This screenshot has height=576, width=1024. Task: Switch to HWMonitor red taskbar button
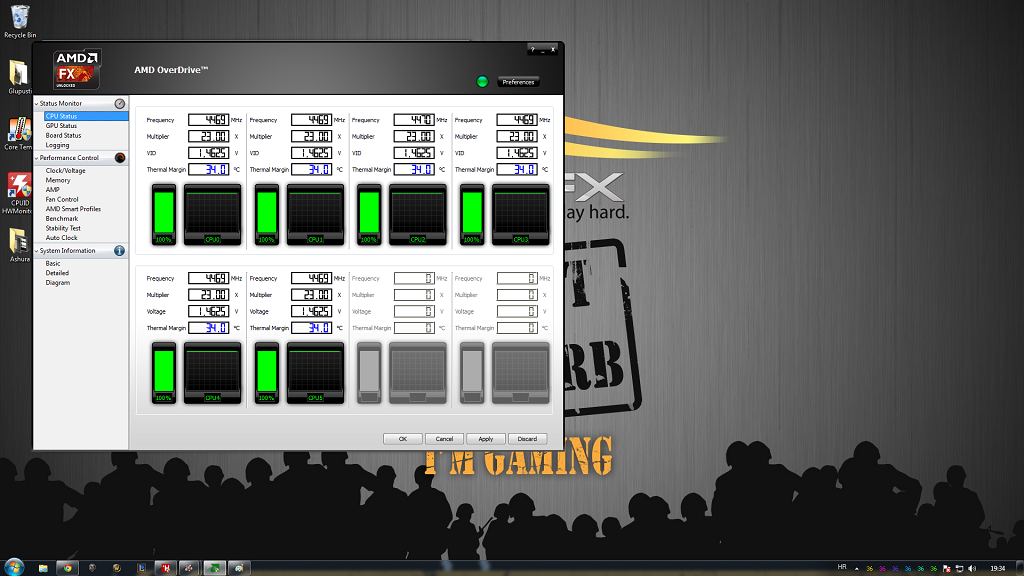pos(166,568)
